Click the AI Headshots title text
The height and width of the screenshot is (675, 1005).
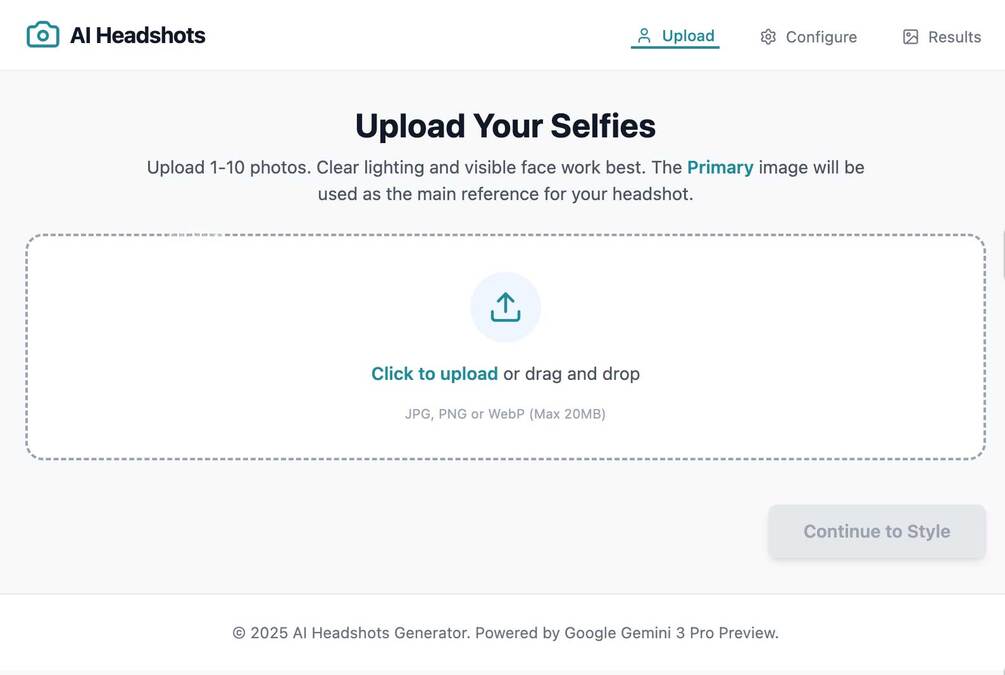pyautogui.click(x=137, y=36)
